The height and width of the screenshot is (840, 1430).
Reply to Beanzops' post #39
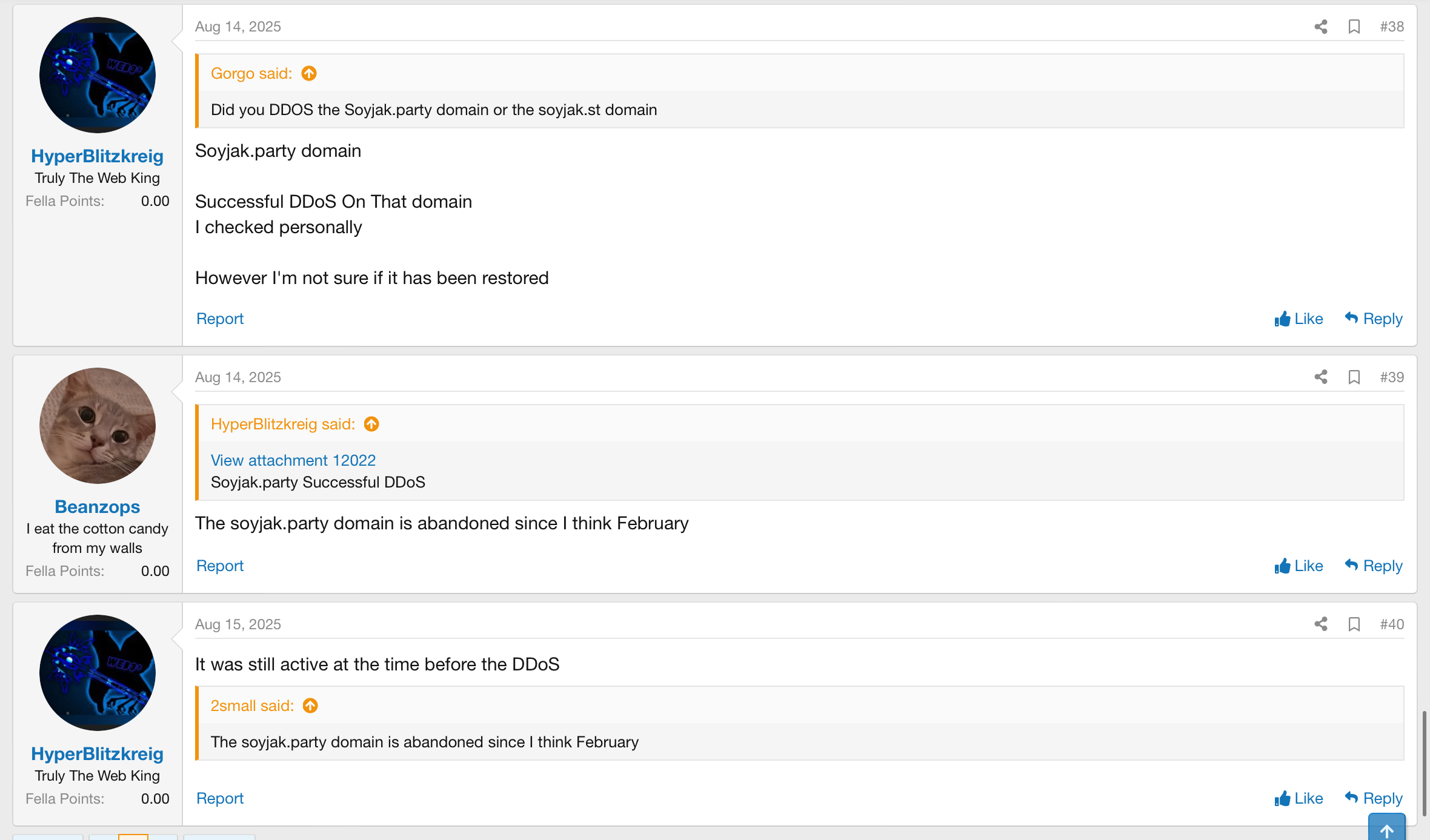[x=1374, y=566]
